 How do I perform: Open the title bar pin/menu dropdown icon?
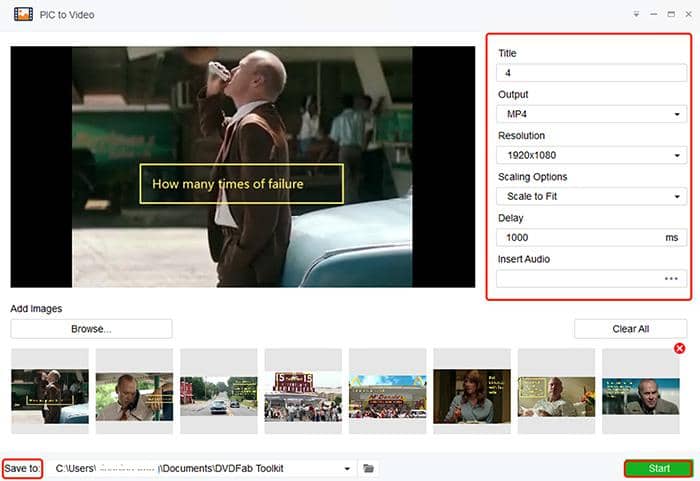[636, 14]
